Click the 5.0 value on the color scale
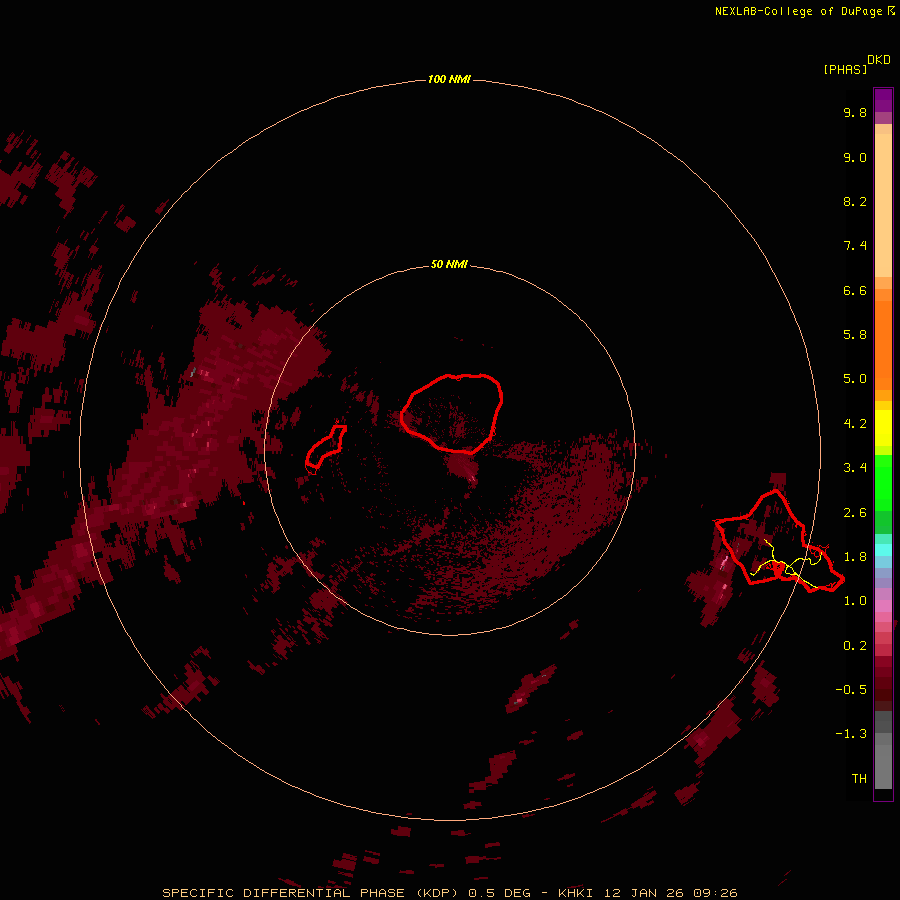The image size is (900, 900). [x=855, y=379]
